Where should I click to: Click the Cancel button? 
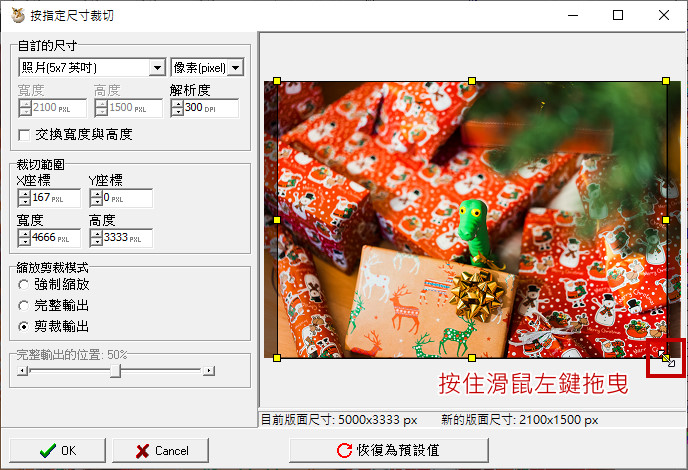click(x=161, y=450)
